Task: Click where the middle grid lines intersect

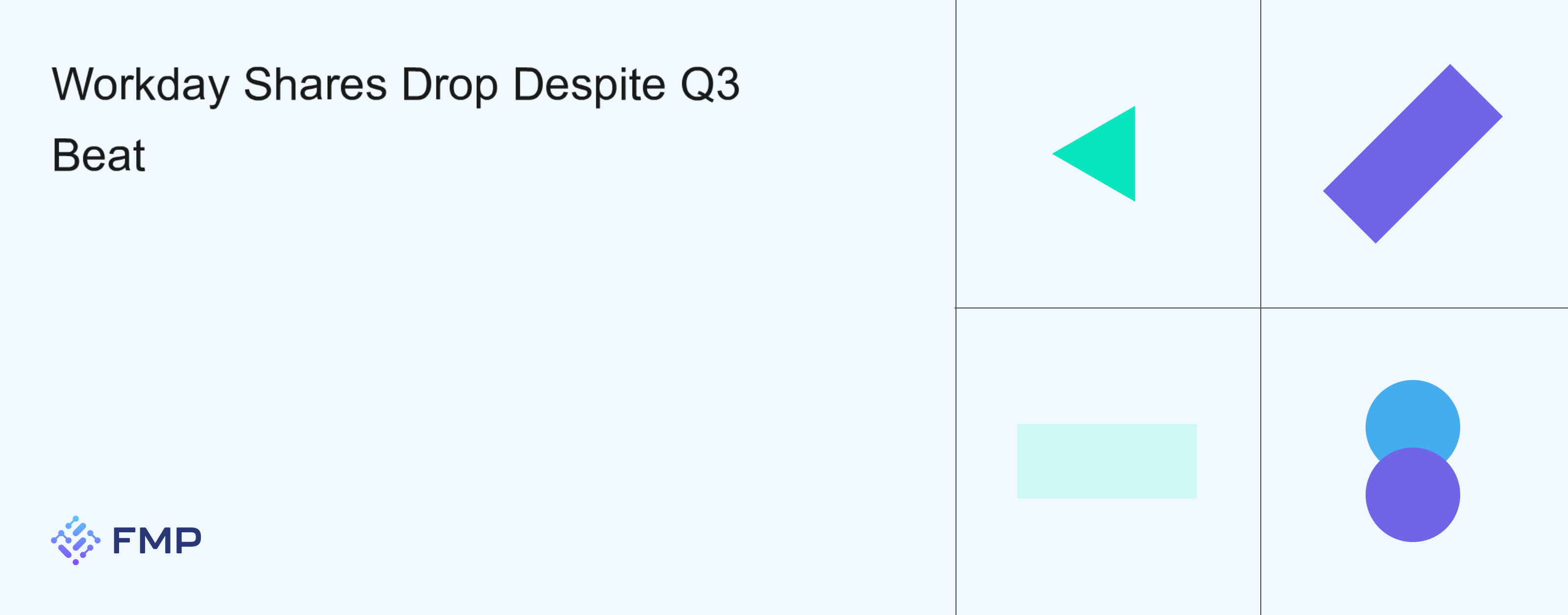Action: point(1261,308)
